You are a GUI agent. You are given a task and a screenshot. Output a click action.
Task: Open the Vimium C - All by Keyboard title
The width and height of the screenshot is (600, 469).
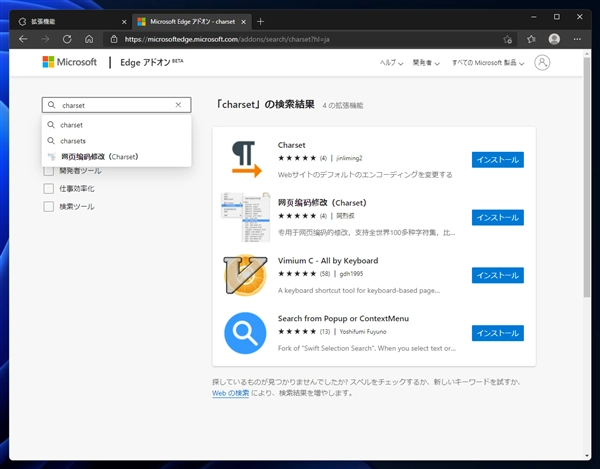[x=328, y=261]
